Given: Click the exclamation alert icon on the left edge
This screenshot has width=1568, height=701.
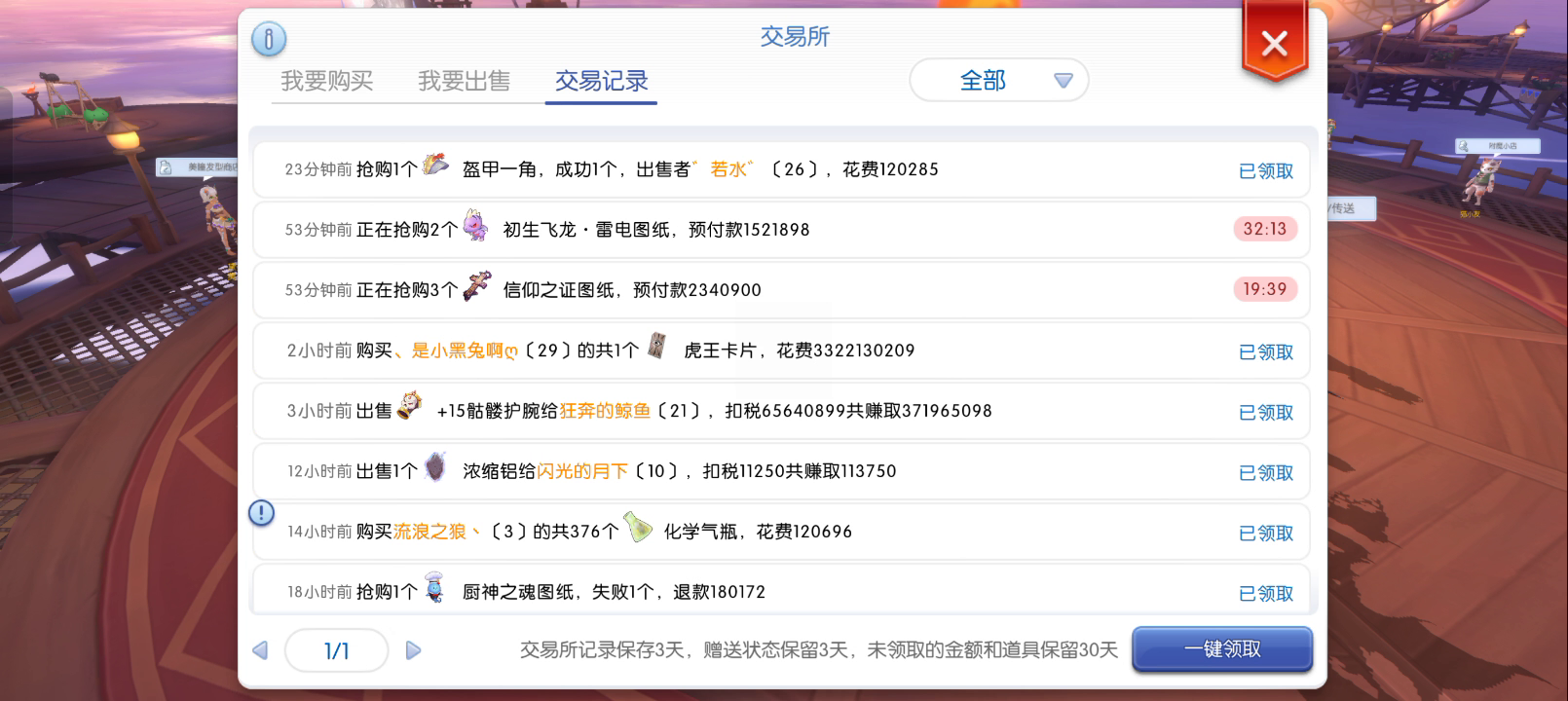Looking at the screenshot, I should coord(261,513).
